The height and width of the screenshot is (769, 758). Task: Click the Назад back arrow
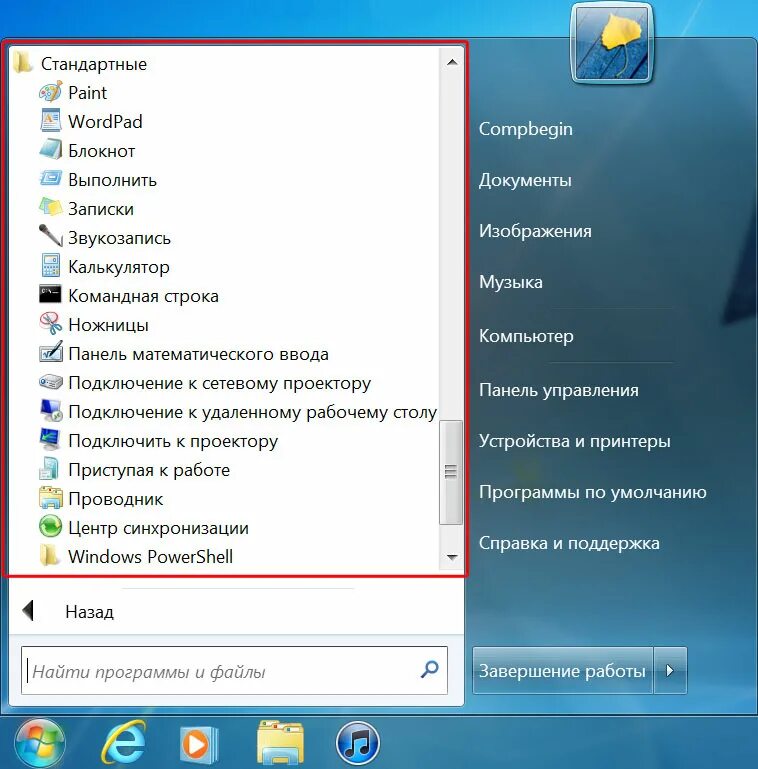(28, 611)
